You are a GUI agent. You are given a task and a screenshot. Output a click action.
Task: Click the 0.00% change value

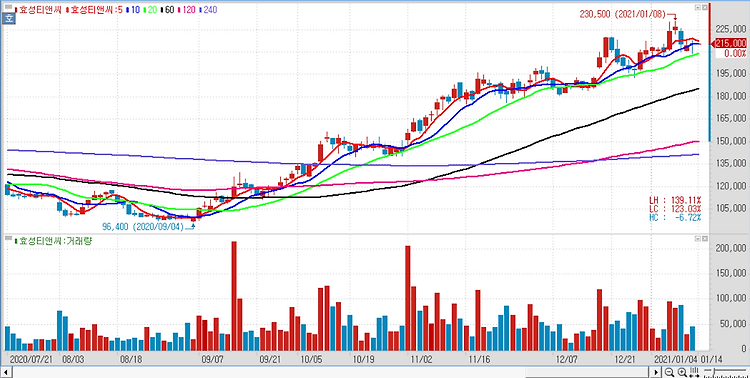click(736, 53)
